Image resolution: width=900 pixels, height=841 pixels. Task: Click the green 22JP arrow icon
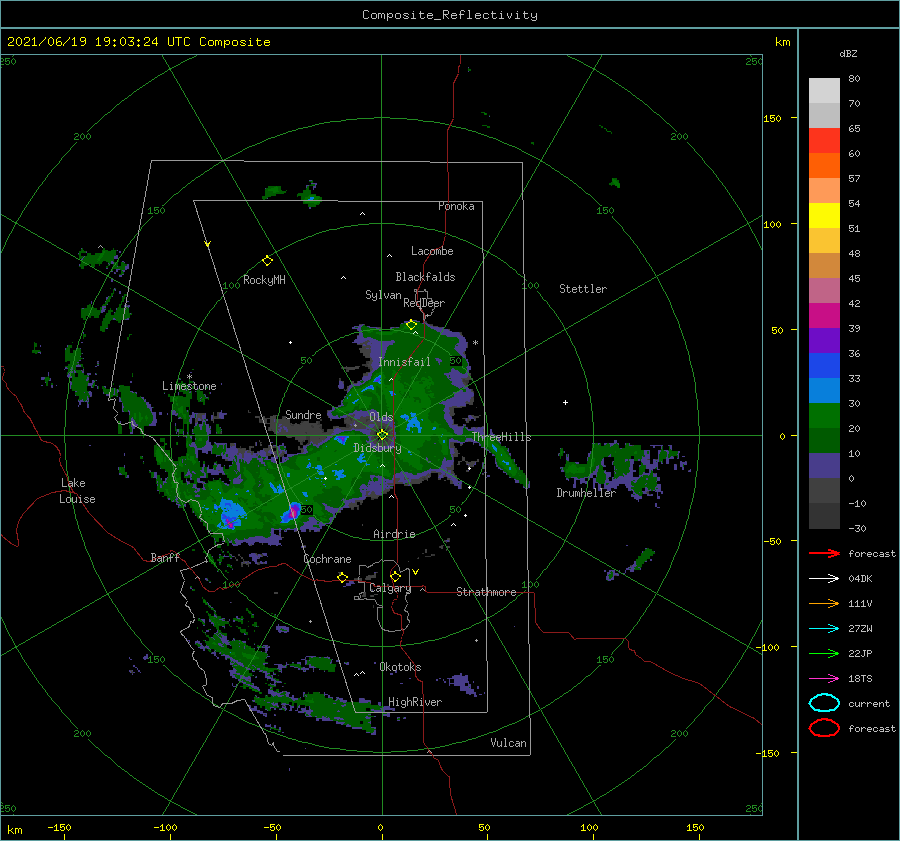pyautogui.click(x=824, y=653)
